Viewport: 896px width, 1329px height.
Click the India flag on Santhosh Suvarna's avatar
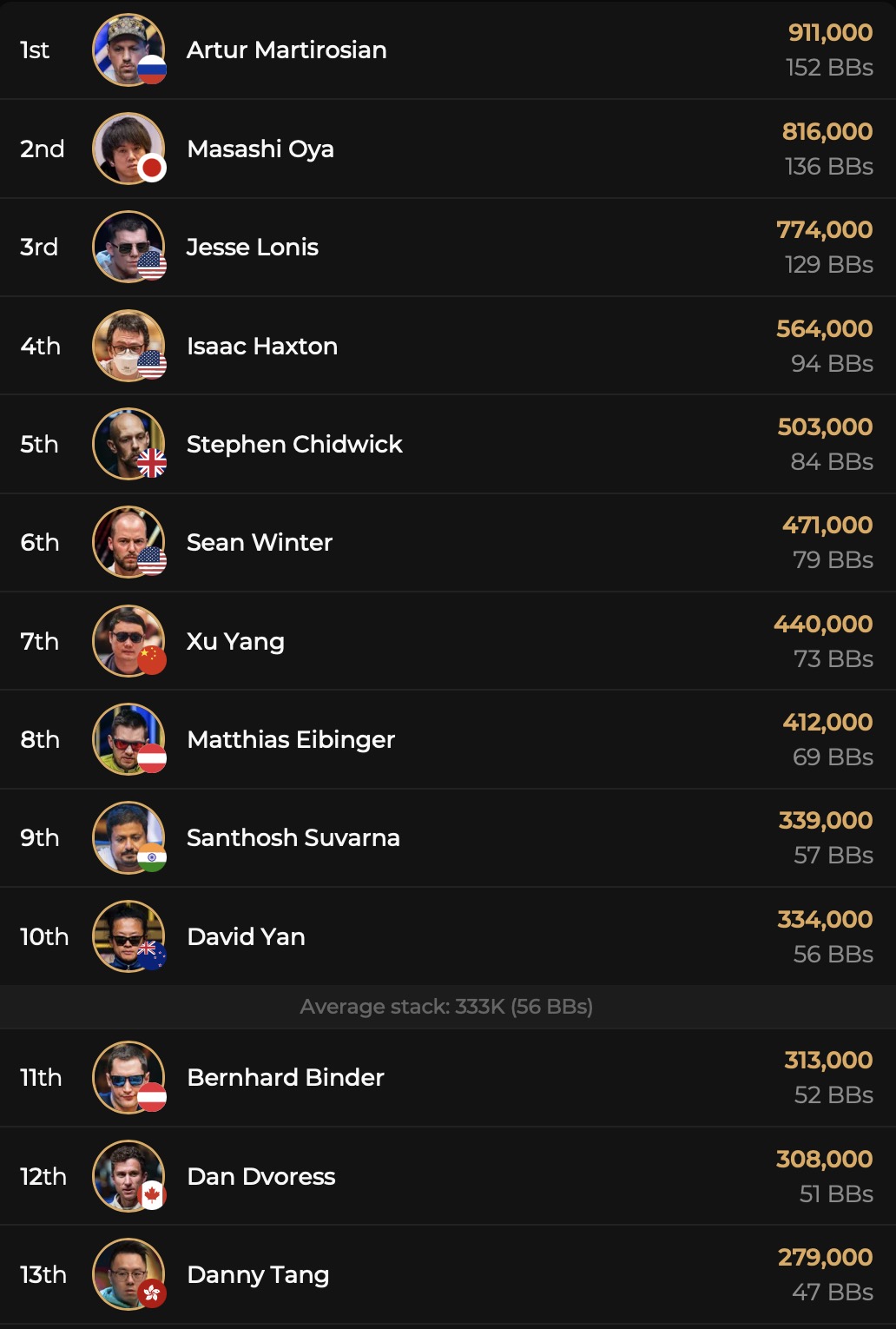[x=152, y=857]
